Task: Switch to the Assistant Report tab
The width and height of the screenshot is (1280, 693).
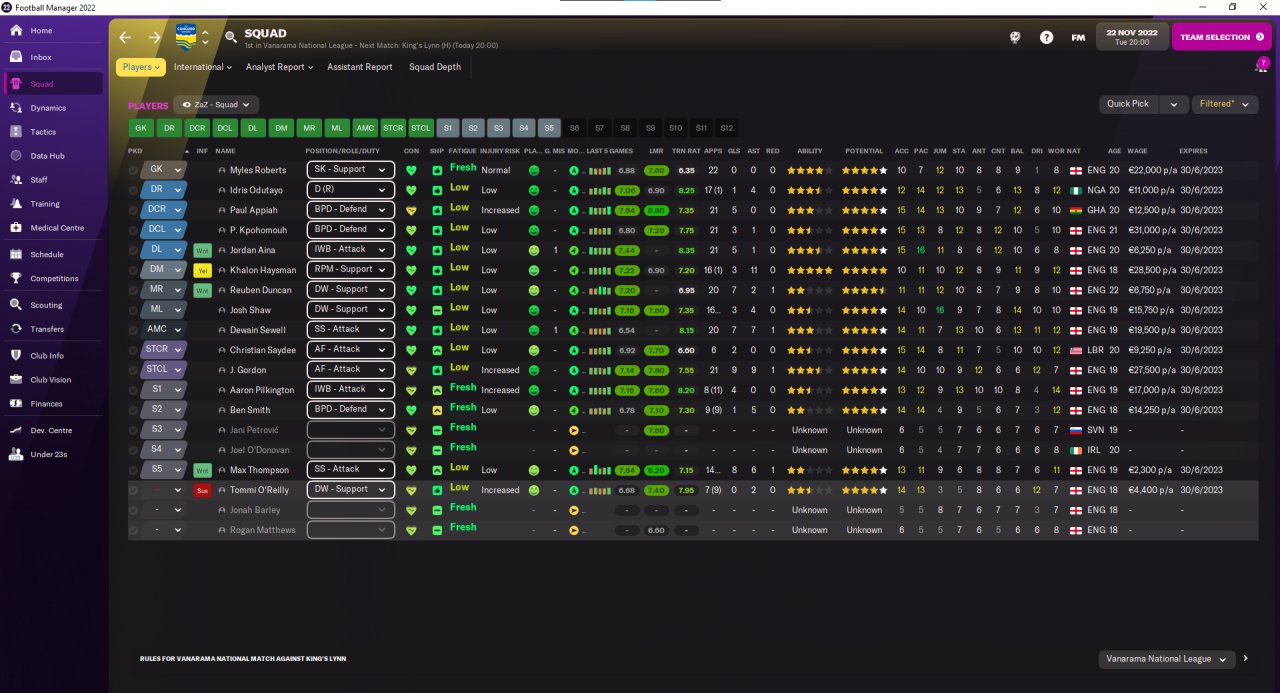Action: (360, 67)
